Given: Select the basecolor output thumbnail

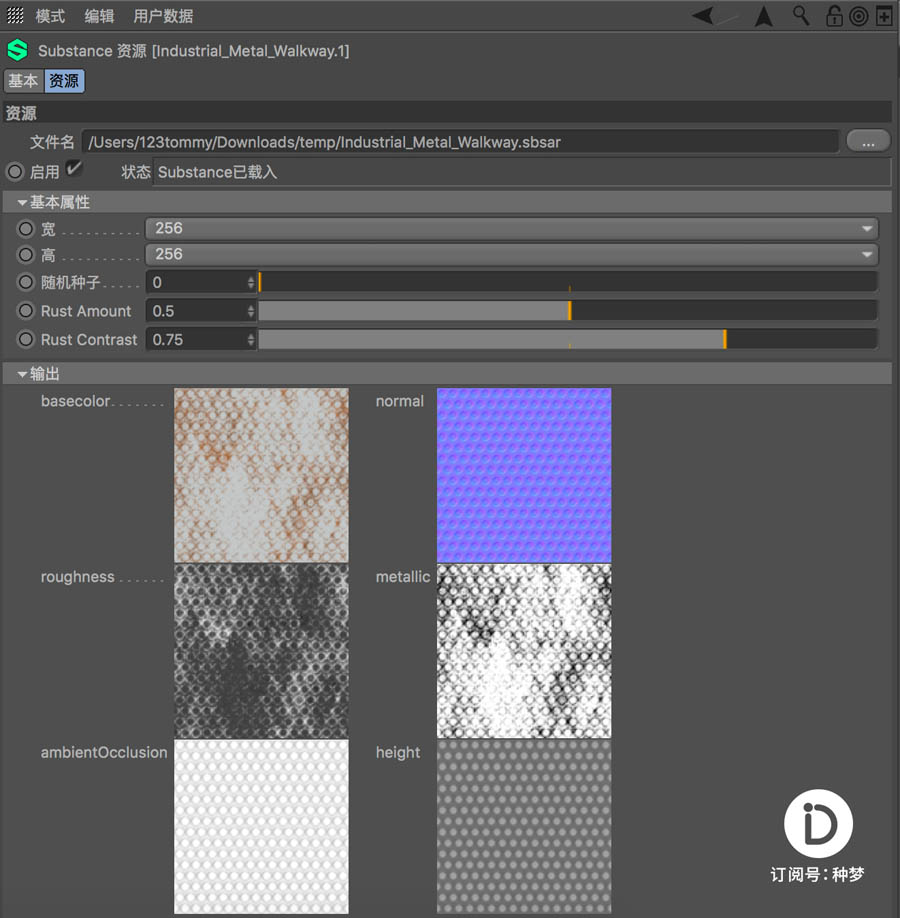Looking at the screenshot, I should (261, 475).
